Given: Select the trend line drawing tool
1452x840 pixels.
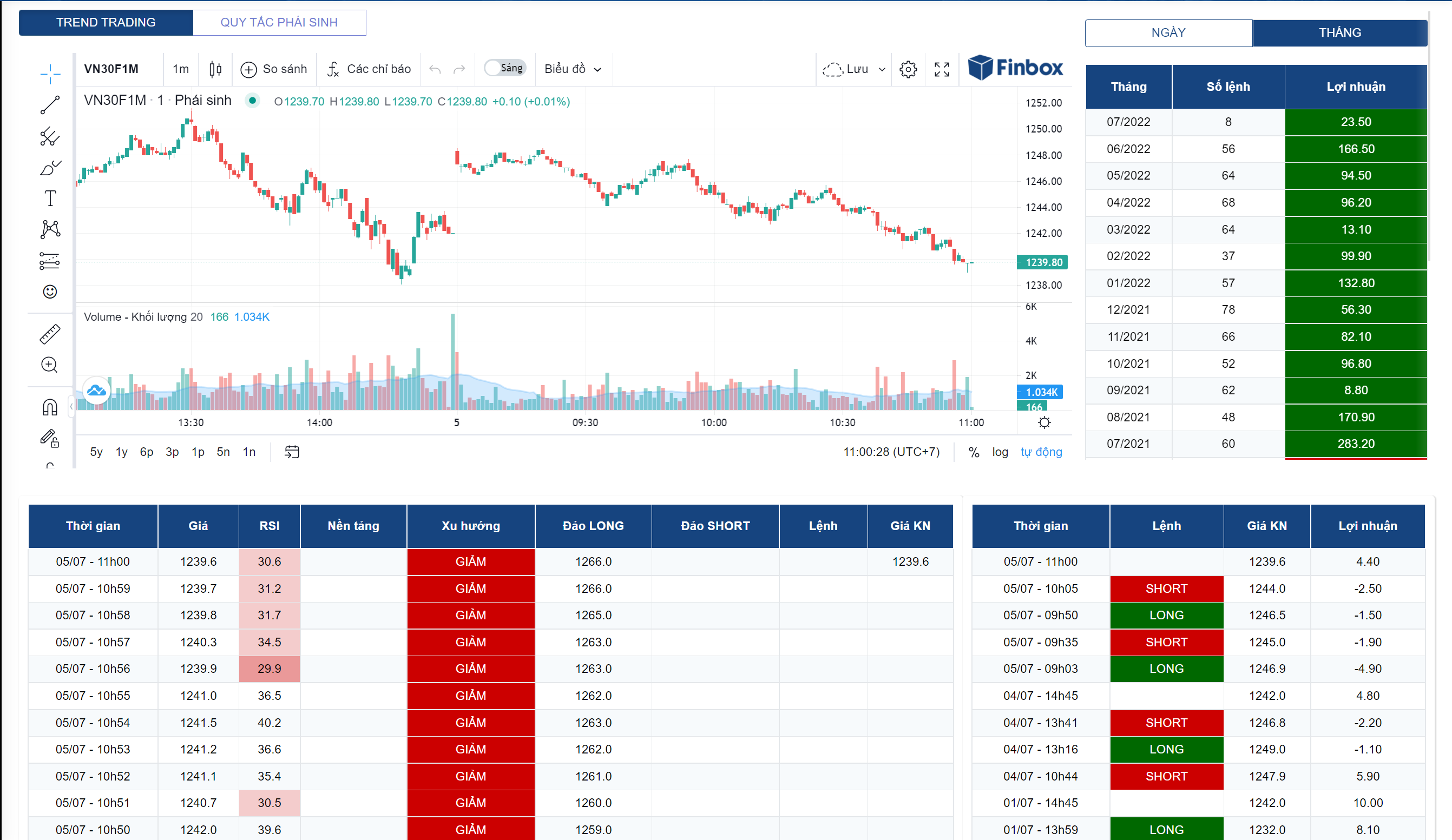Looking at the screenshot, I should (50, 105).
